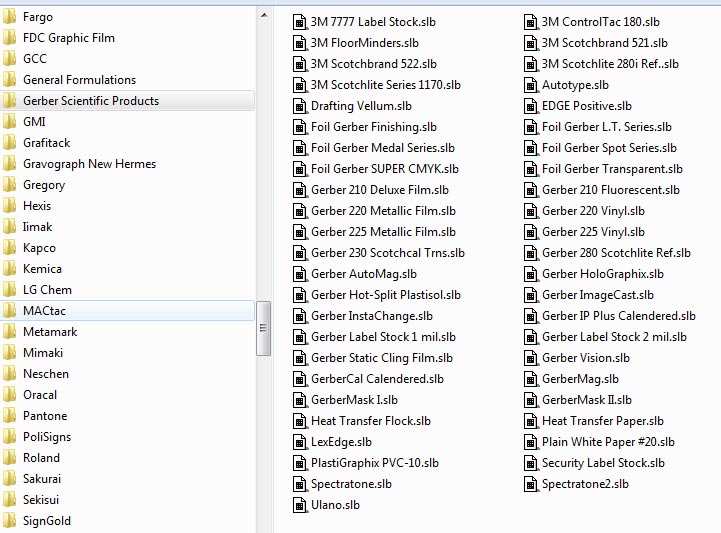Open the General Formulations folder
Viewport: 721px width, 533px height.
(80, 80)
